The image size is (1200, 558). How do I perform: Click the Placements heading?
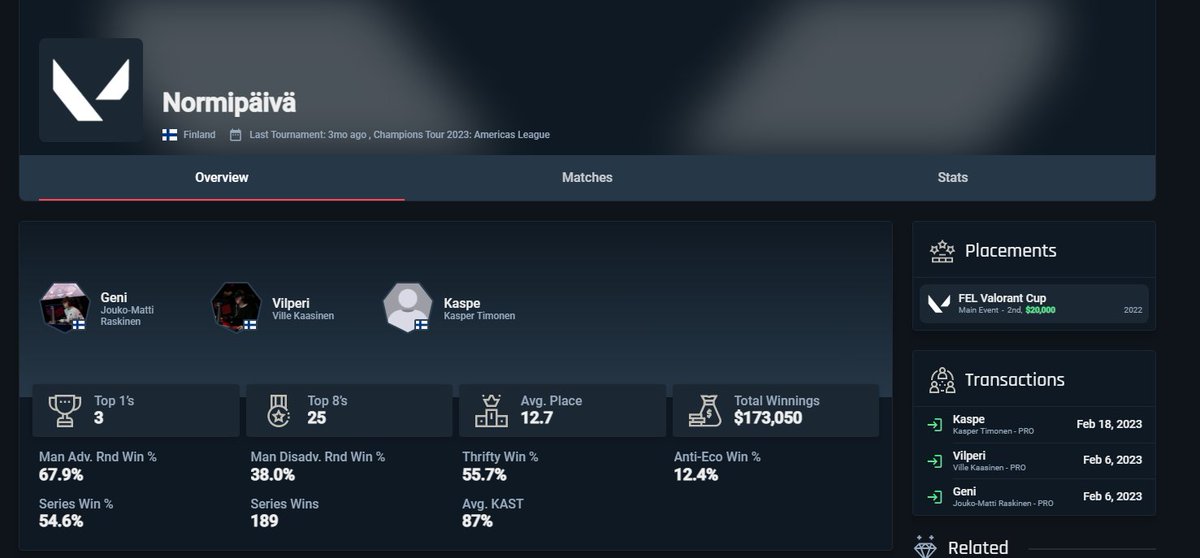coord(1010,251)
